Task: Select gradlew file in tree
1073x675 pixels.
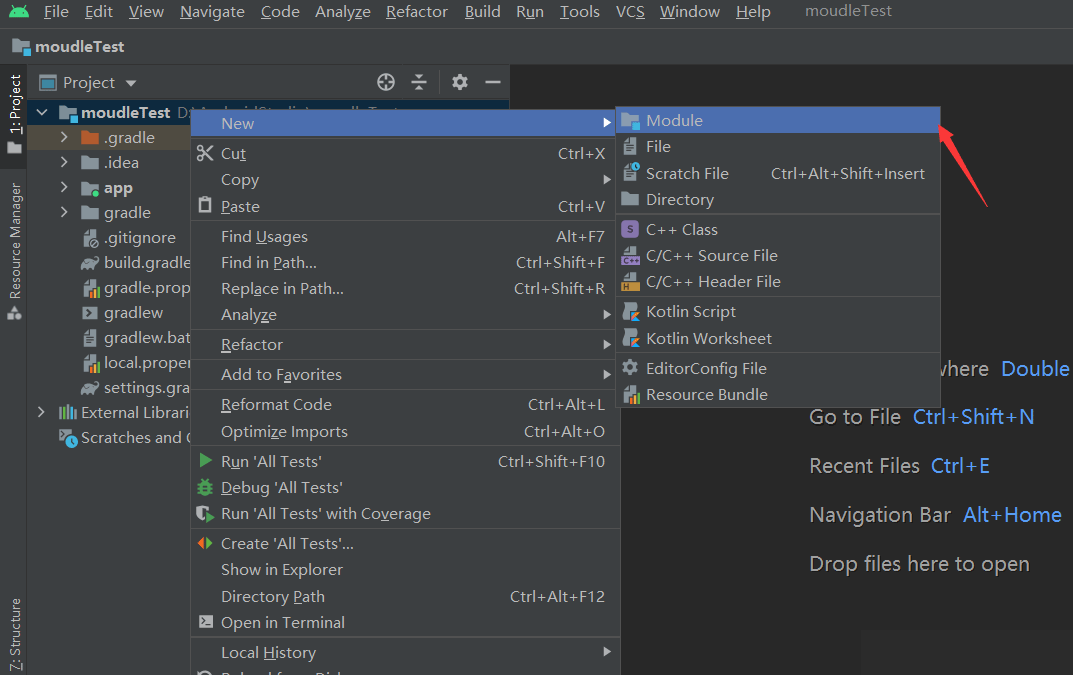Action: tap(133, 313)
